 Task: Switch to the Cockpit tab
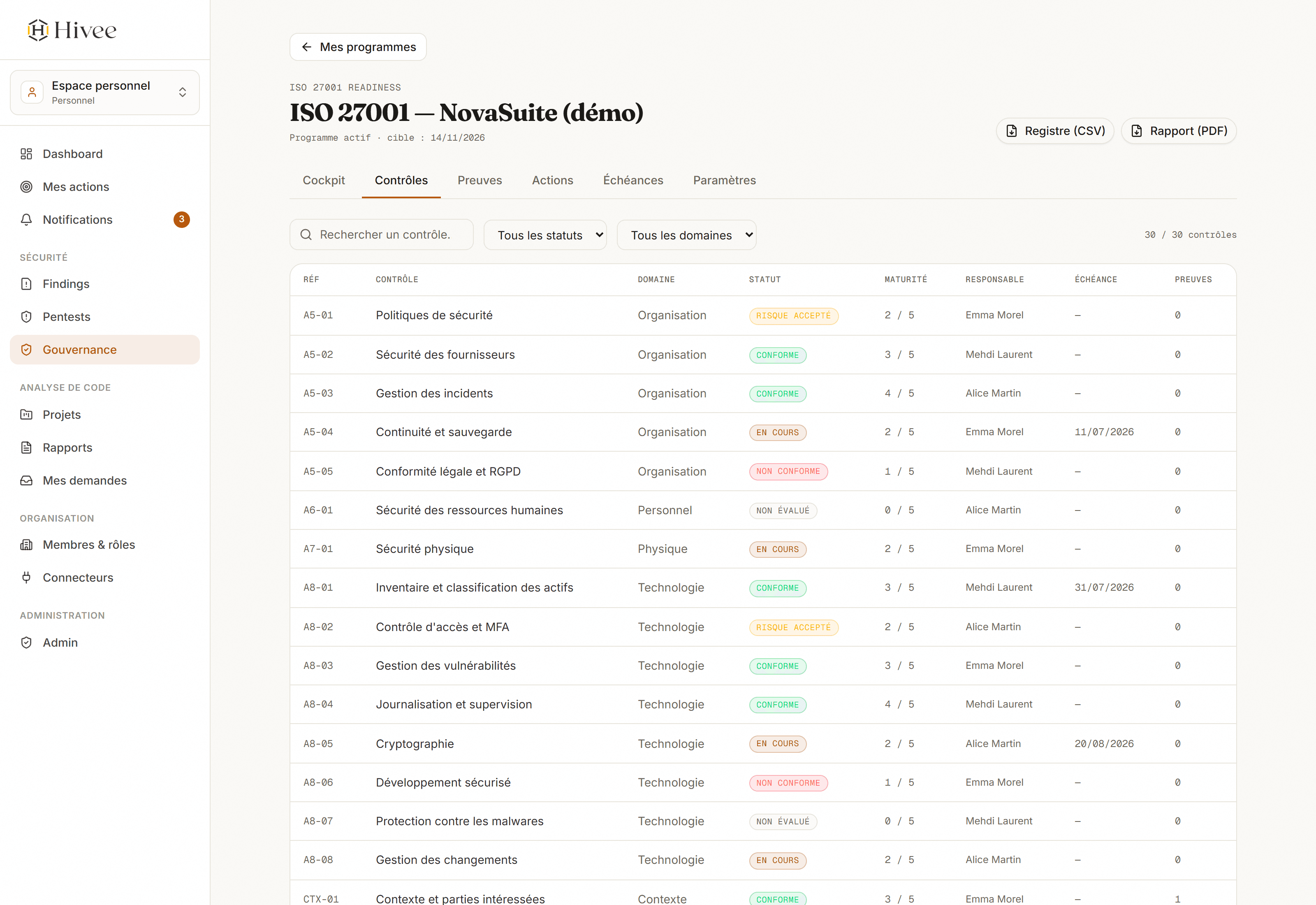coord(324,180)
